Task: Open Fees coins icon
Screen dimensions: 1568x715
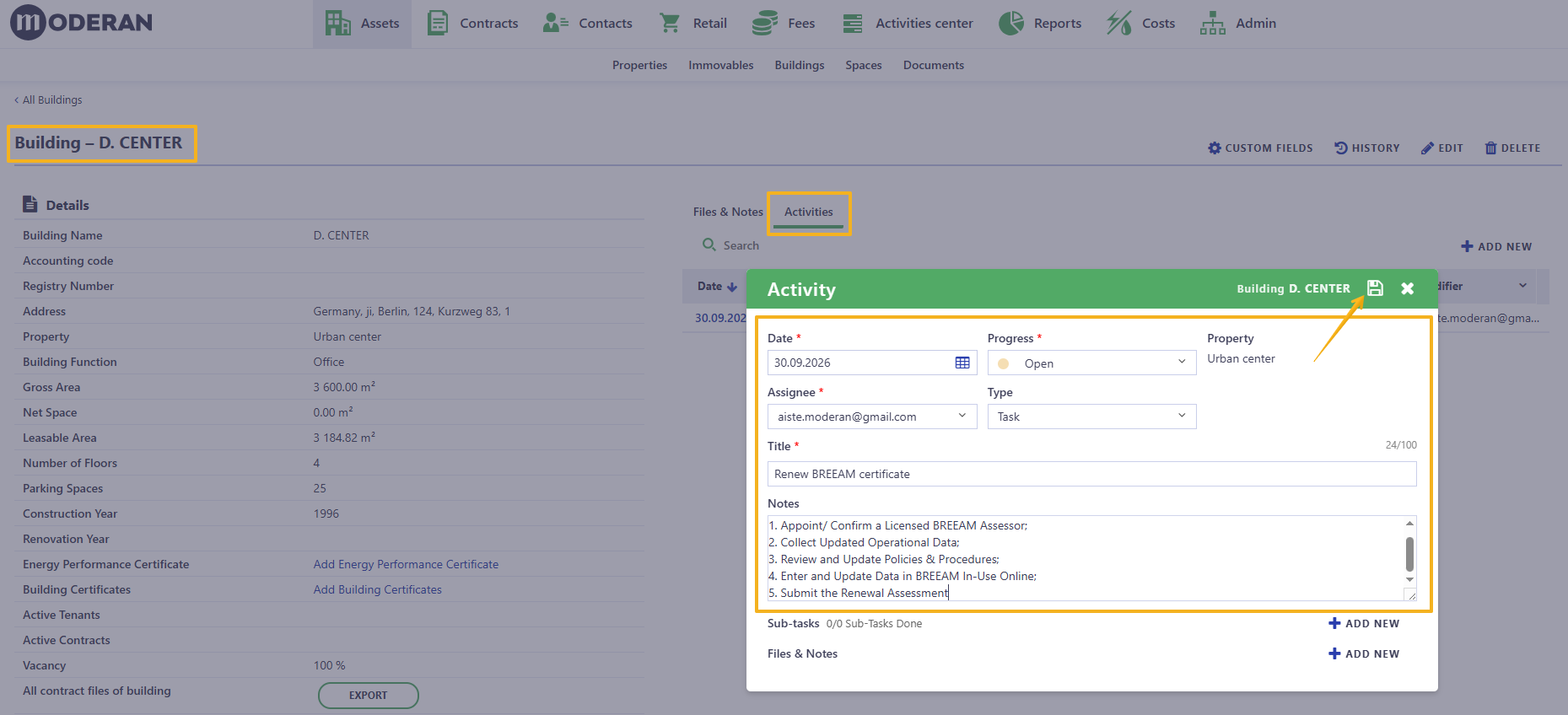Action: tap(764, 23)
